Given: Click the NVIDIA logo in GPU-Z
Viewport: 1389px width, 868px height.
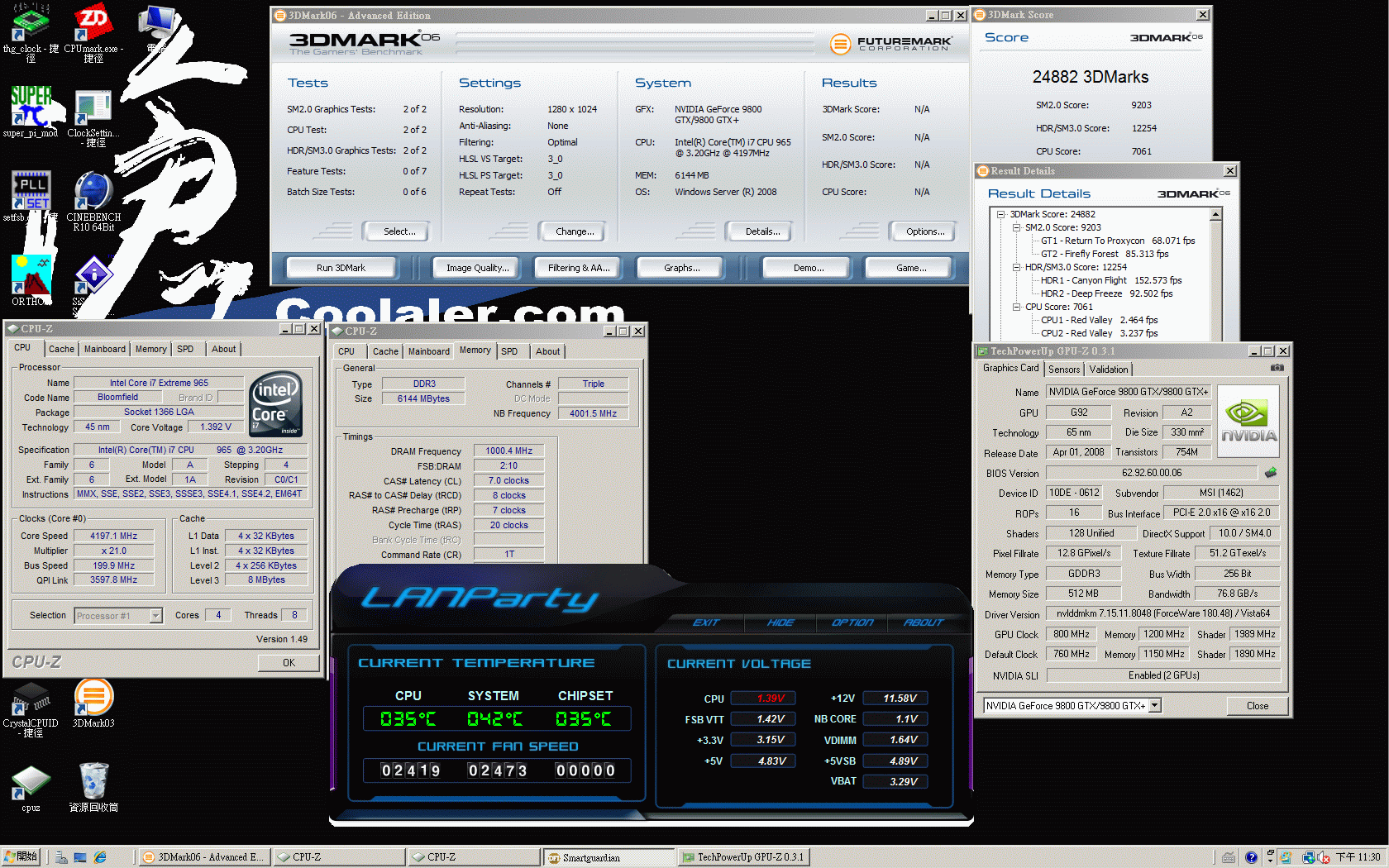Looking at the screenshot, I should point(1248,422).
